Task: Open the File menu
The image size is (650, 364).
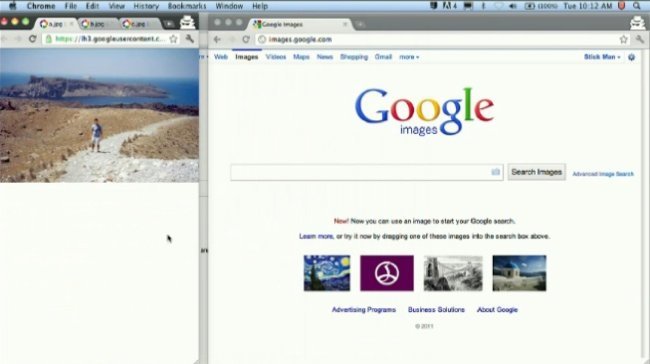Action: (x=70, y=6)
